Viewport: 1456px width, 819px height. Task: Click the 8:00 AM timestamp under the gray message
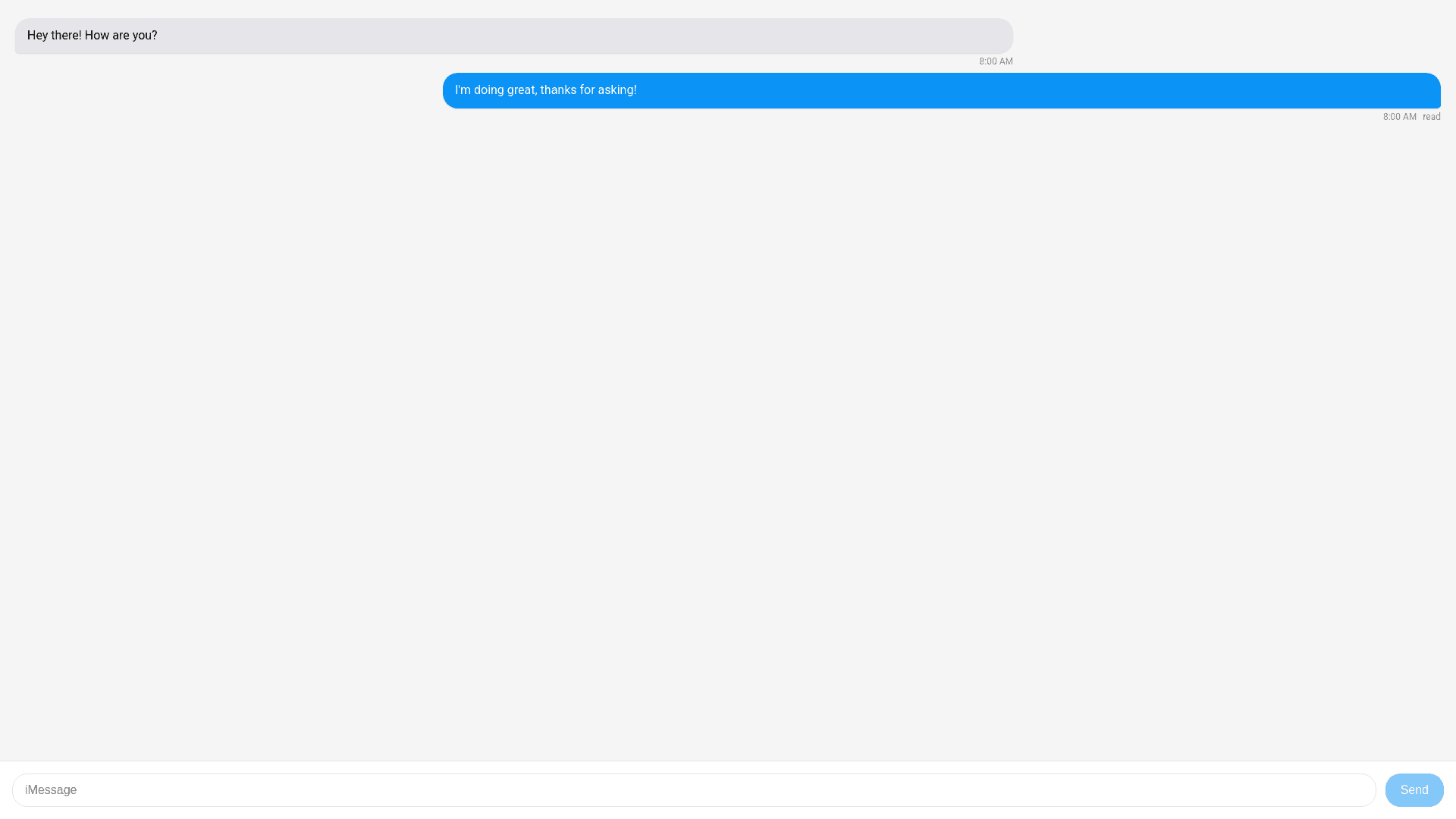click(x=995, y=61)
